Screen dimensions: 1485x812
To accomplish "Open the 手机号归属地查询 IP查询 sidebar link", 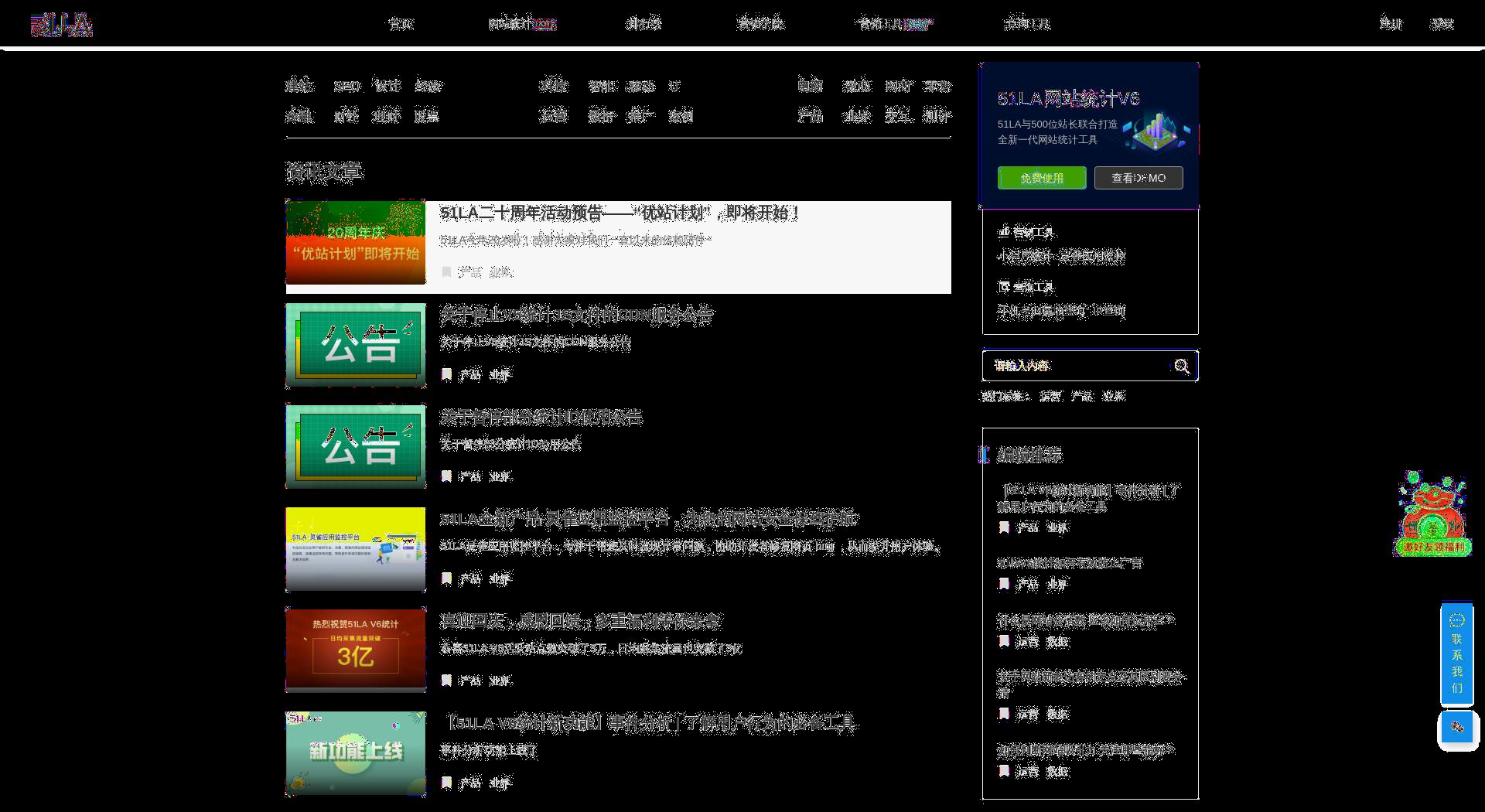I will [1061, 311].
